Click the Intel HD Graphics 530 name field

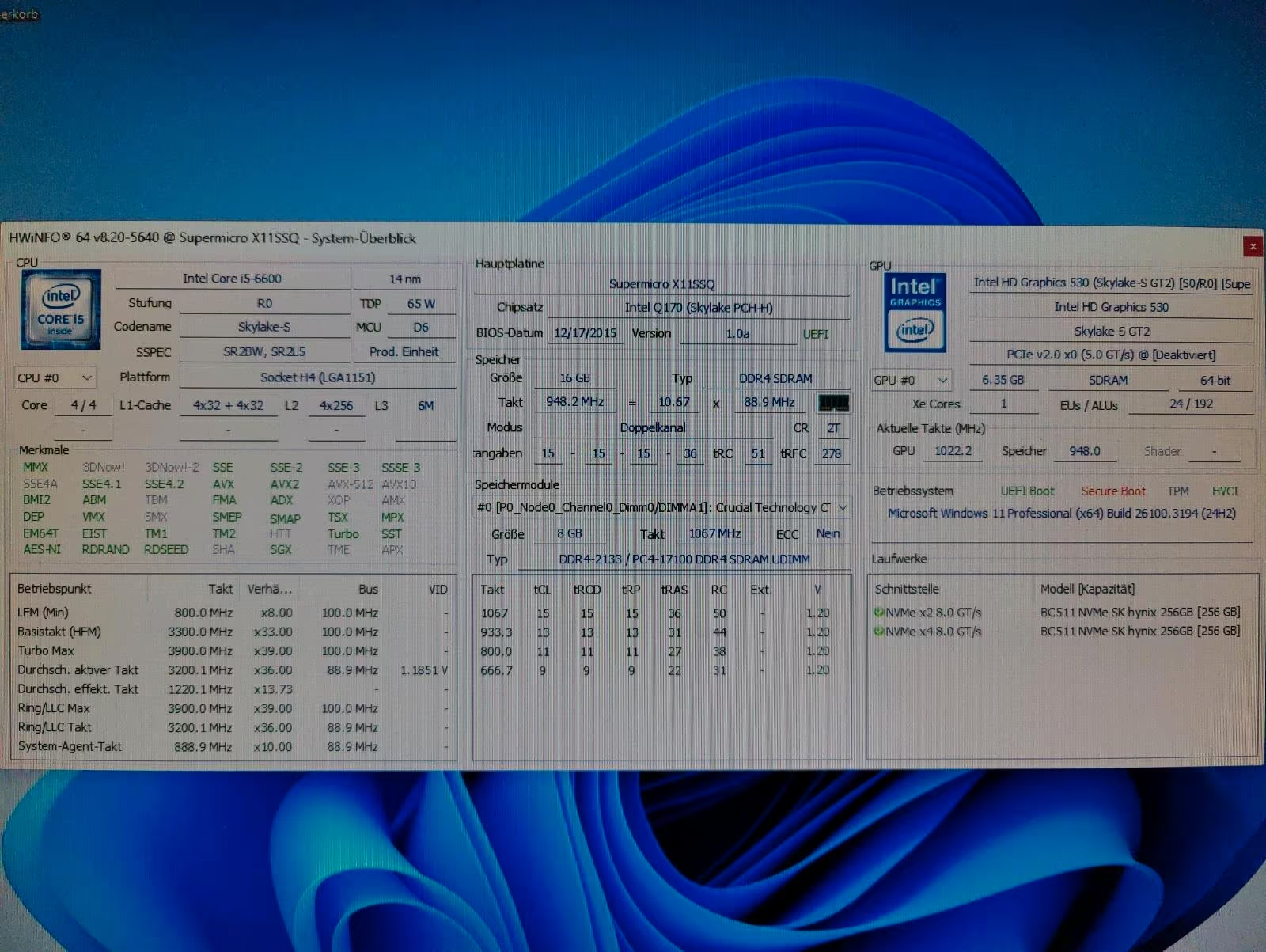[x=1112, y=307]
